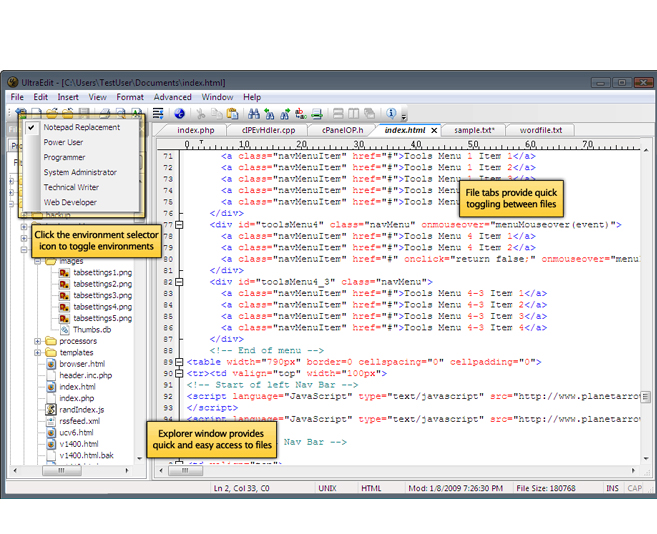The image size is (657, 534).
Task: Click the environment selector toolbar icon
Action: 21,112
